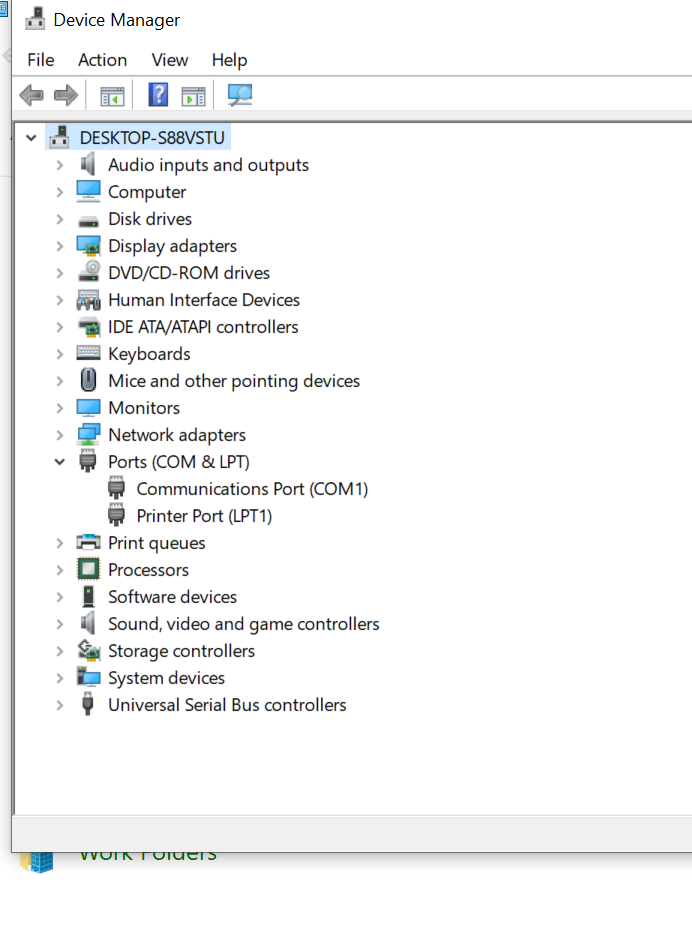
Task: Select the Processors chip icon
Action: [88, 569]
